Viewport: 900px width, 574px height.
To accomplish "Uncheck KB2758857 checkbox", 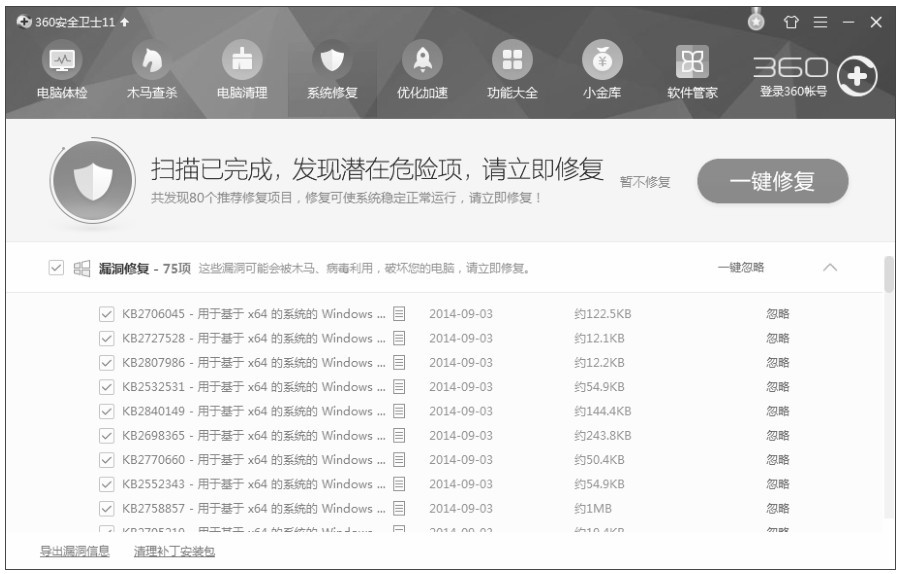I will coord(106,509).
